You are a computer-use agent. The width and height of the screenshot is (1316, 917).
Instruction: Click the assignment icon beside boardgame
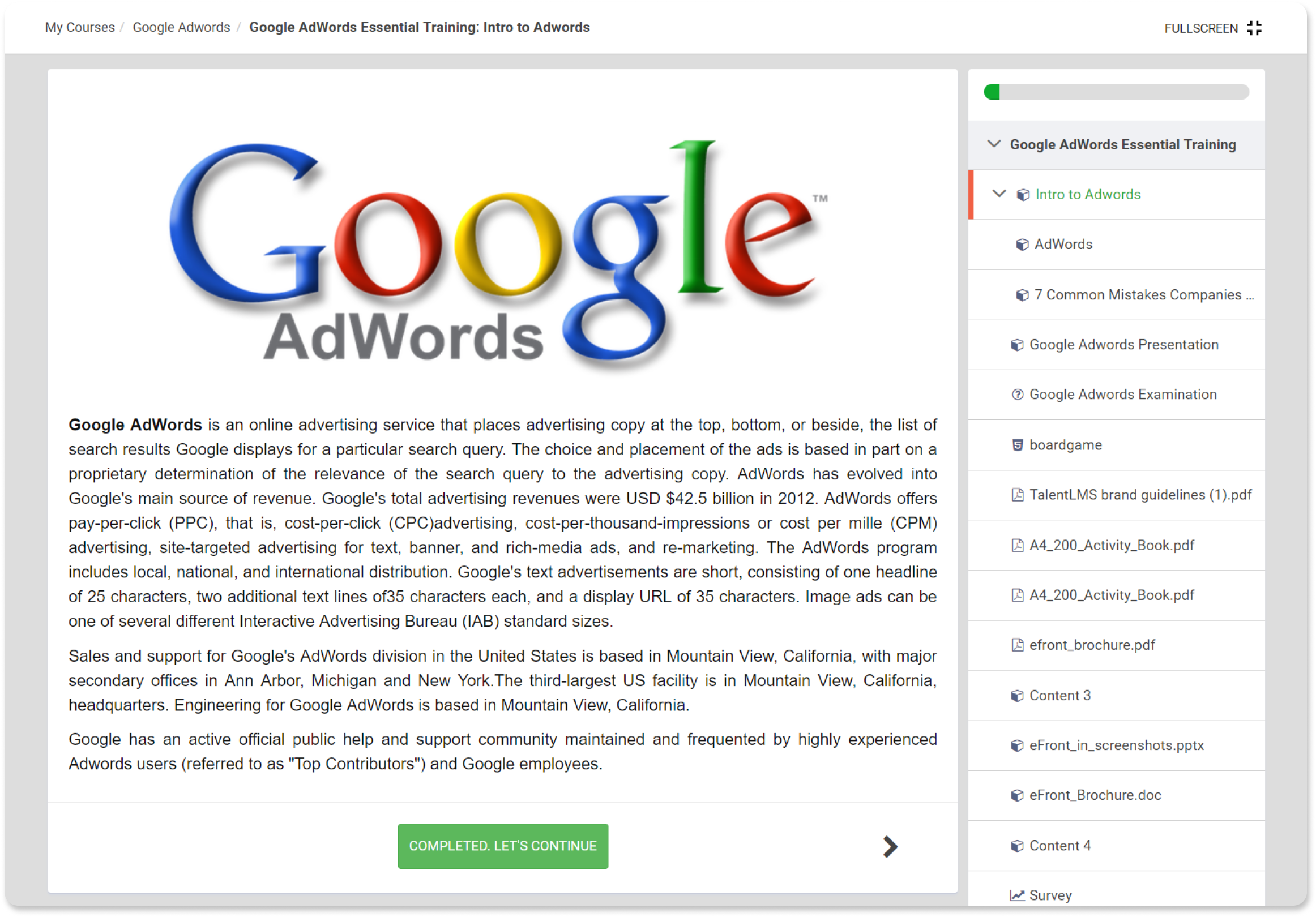point(1018,445)
